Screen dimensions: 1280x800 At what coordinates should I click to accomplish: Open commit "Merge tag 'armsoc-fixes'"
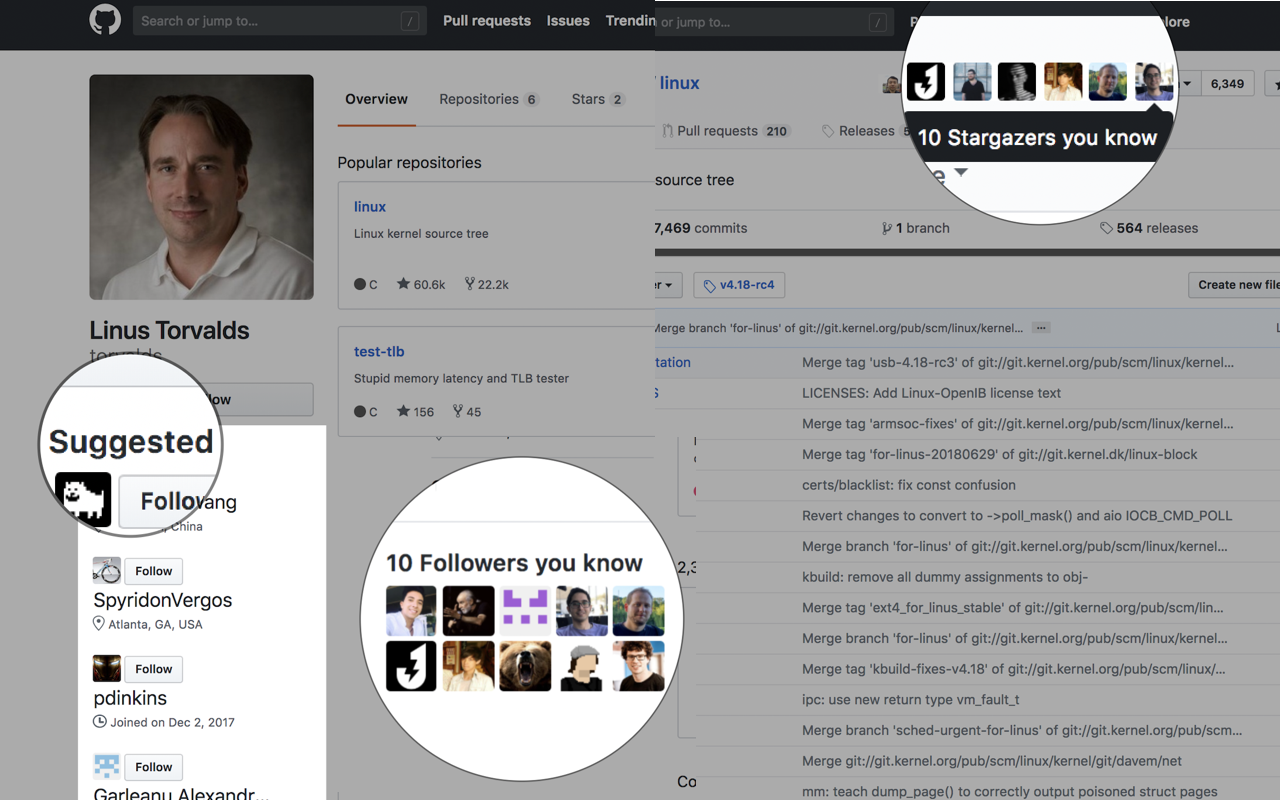pyautogui.click(x=1018, y=423)
